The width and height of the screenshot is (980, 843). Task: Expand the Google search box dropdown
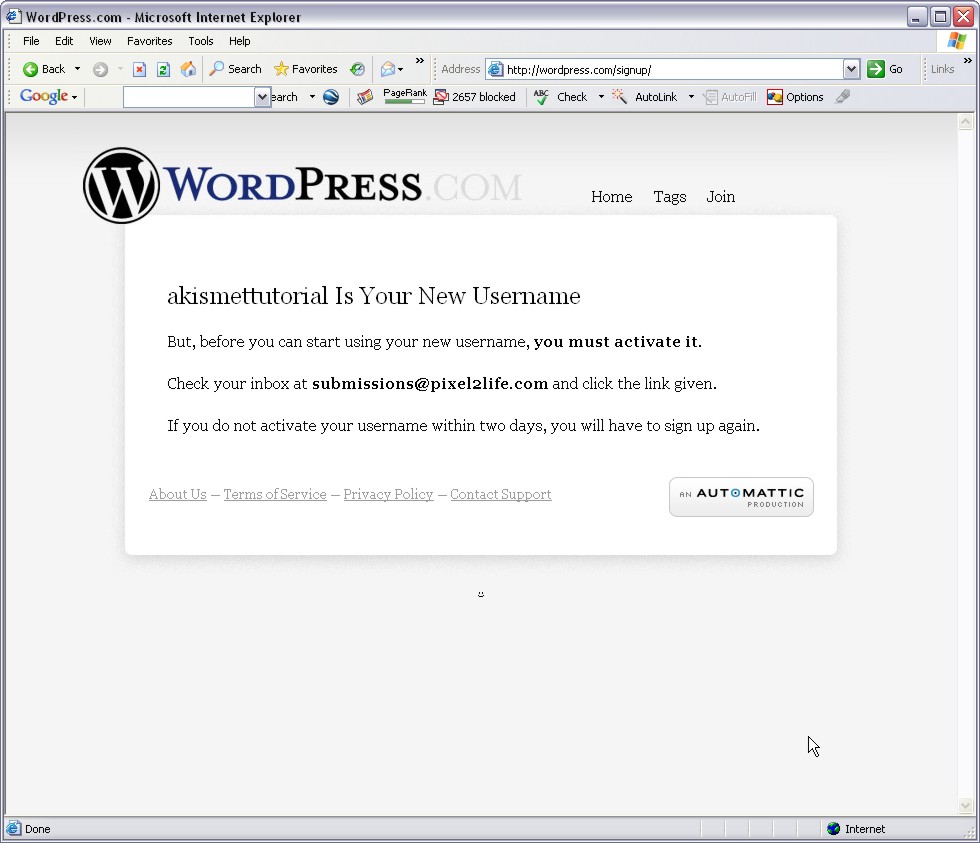pyautogui.click(x=262, y=97)
